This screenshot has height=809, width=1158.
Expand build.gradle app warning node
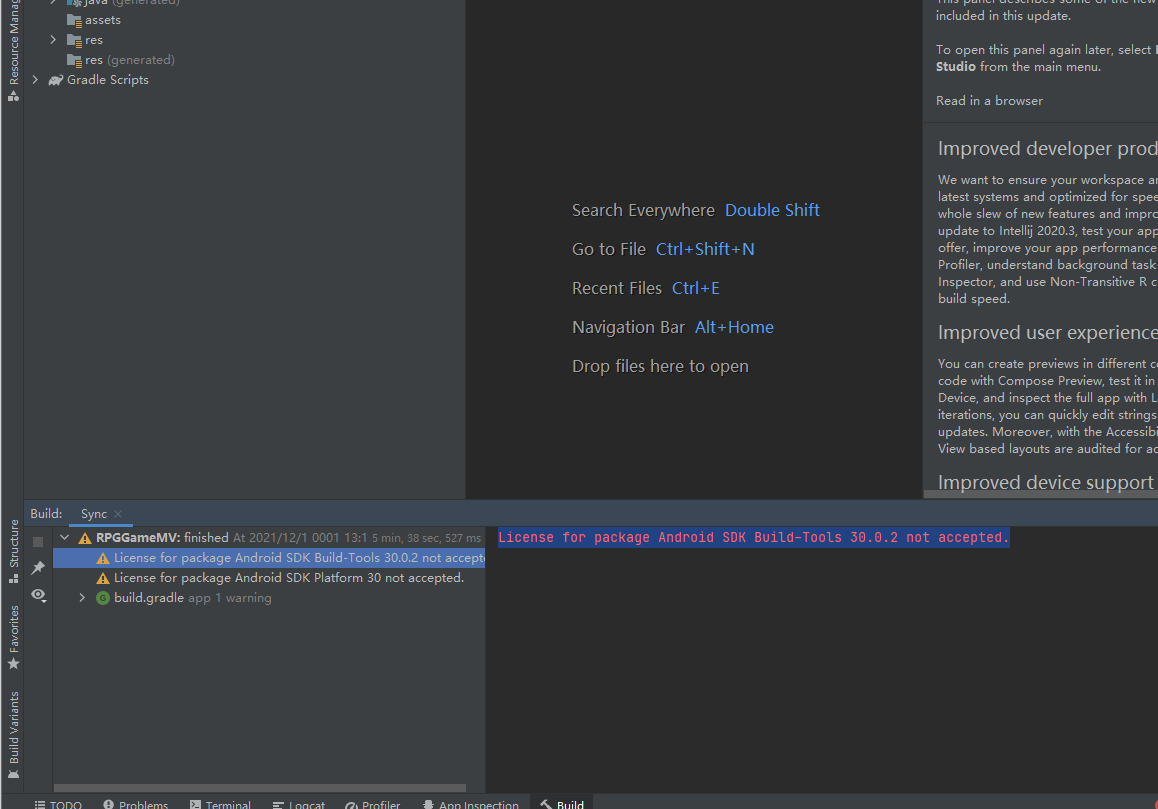click(82, 598)
